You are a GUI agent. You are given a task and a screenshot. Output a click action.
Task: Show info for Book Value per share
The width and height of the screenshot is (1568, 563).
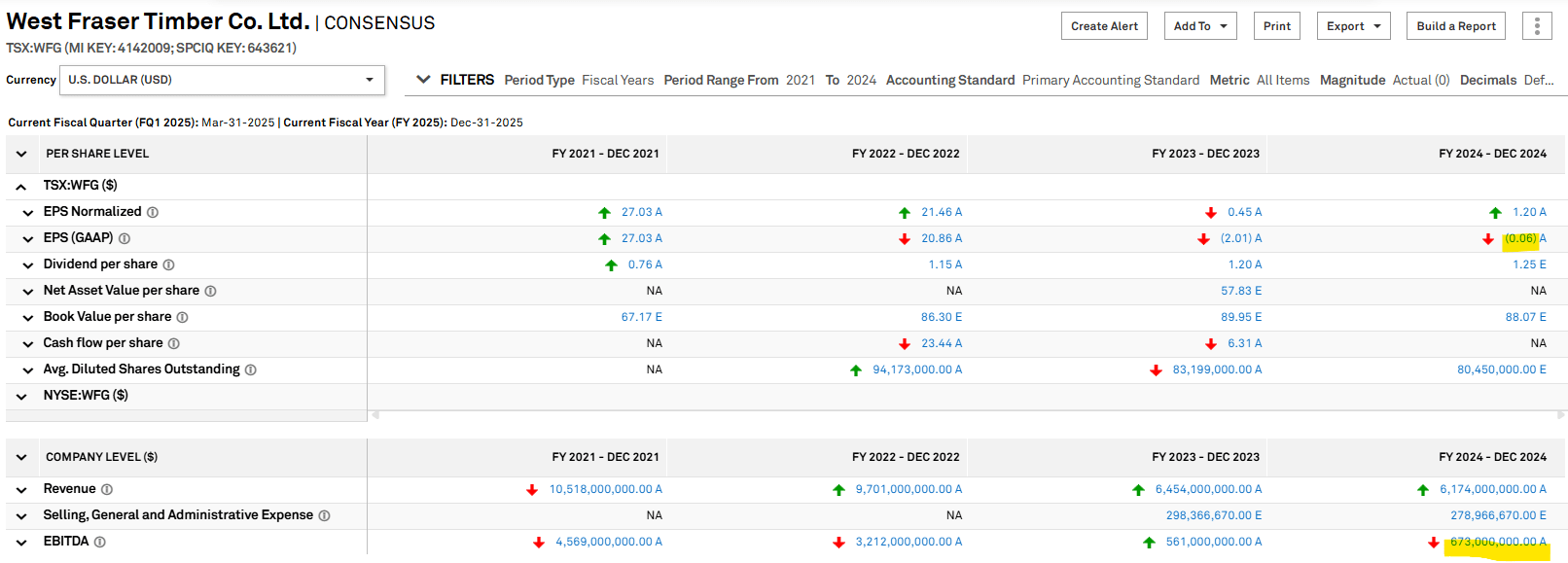tap(182, 317)
